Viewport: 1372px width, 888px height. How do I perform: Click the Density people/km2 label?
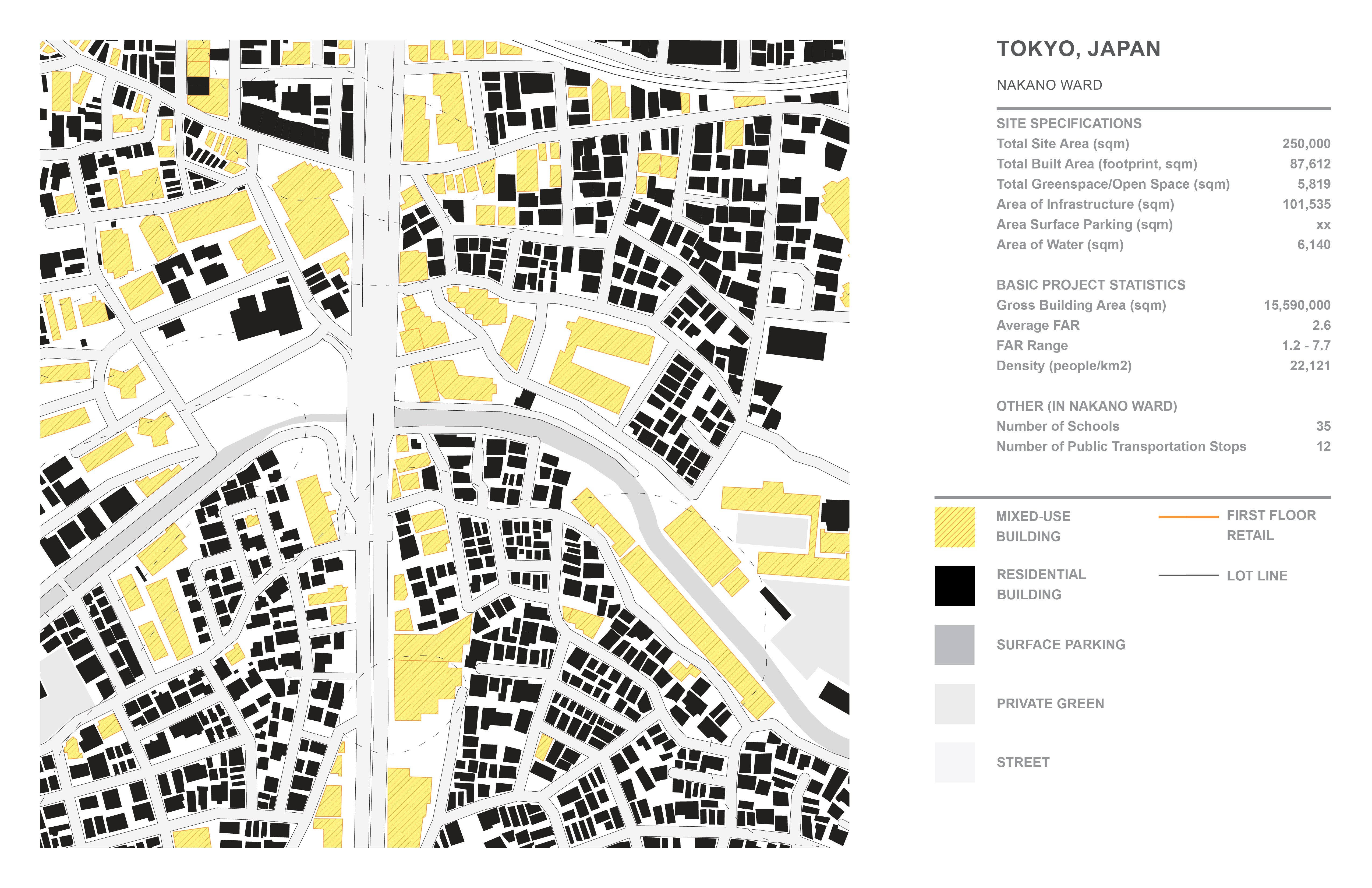(x=1064, y=366)
